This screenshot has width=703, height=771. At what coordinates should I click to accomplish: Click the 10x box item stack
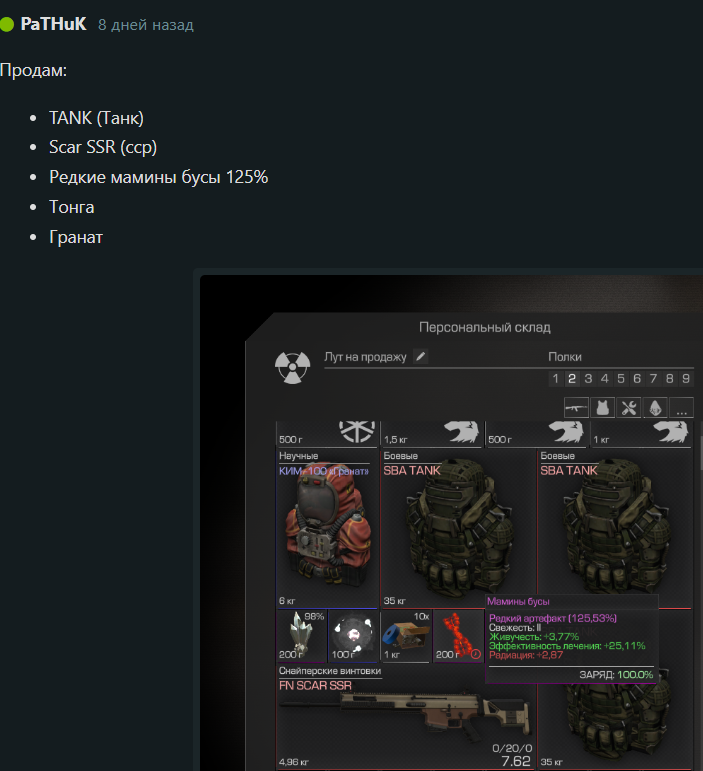pyautogui.click(x=406, y=636)
